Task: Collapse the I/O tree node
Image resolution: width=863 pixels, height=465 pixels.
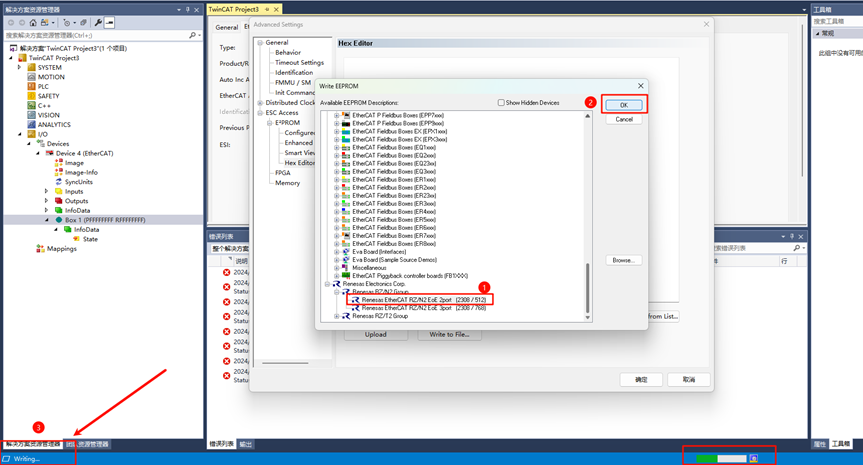Action: (x=20, y=134)
